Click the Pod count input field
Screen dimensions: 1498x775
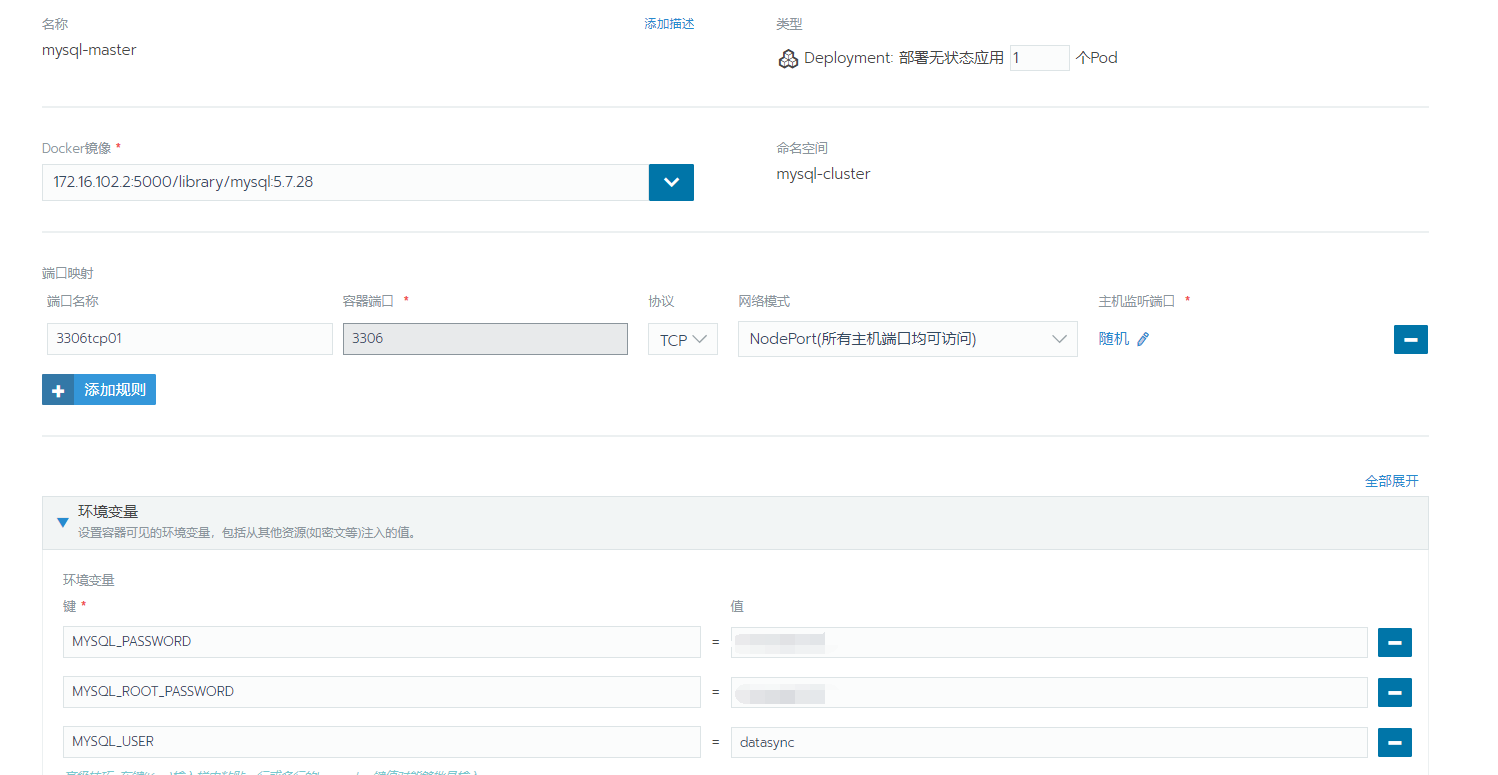tap(1040, 58)
